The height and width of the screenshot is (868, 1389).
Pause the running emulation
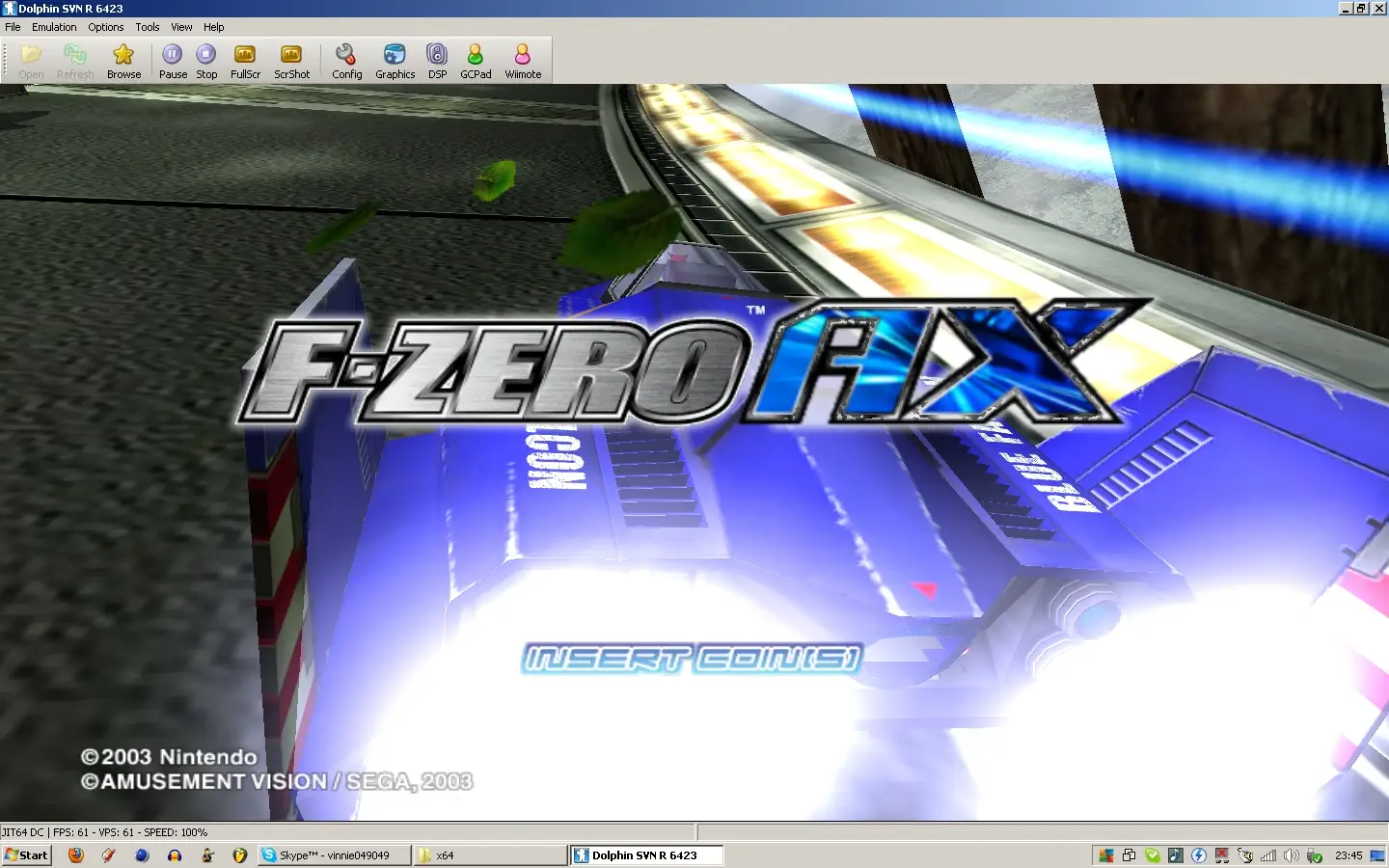tap(173, 61)
